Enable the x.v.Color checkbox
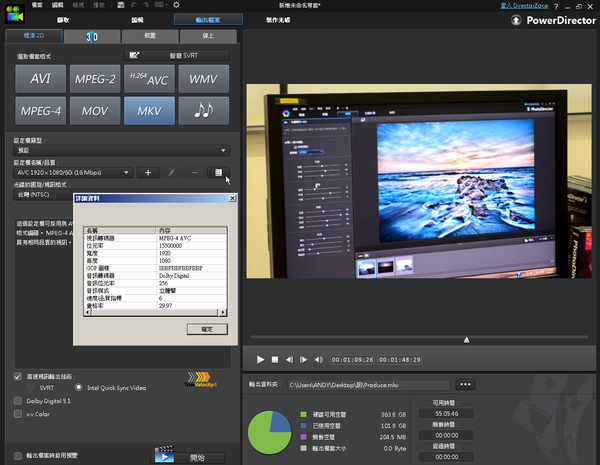This screenshot has height=465, width=600. pyautogui.click(x=19, y=412)
